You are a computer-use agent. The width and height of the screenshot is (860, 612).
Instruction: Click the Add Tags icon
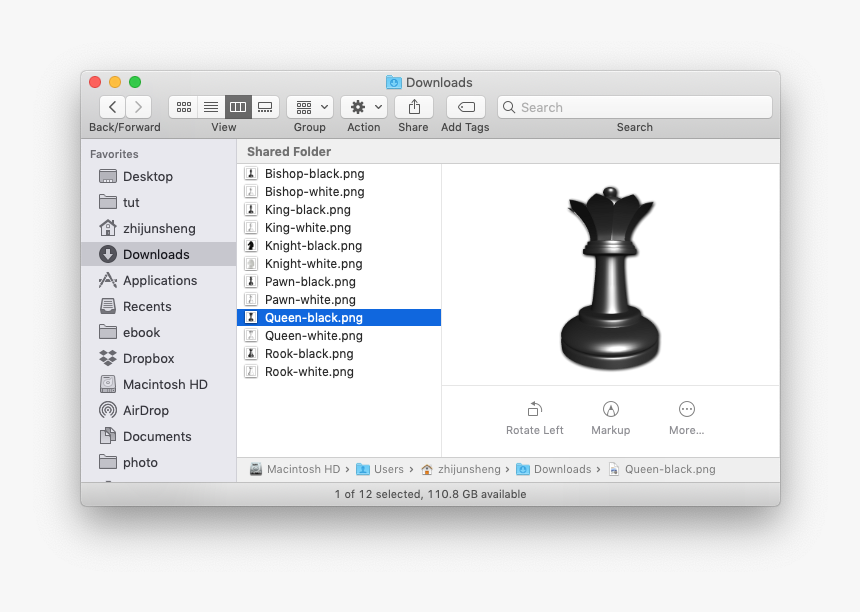click(x=464, y=107)
